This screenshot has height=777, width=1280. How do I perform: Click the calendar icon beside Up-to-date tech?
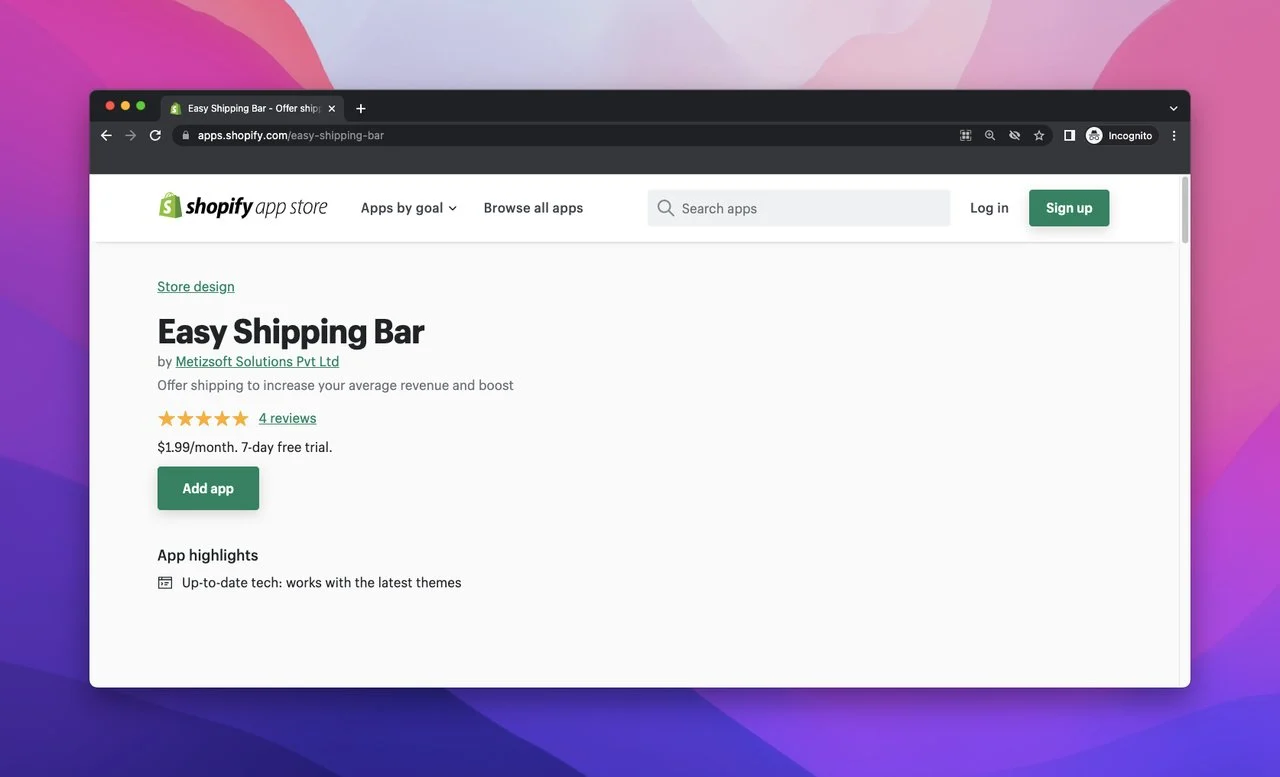(165, 582)
